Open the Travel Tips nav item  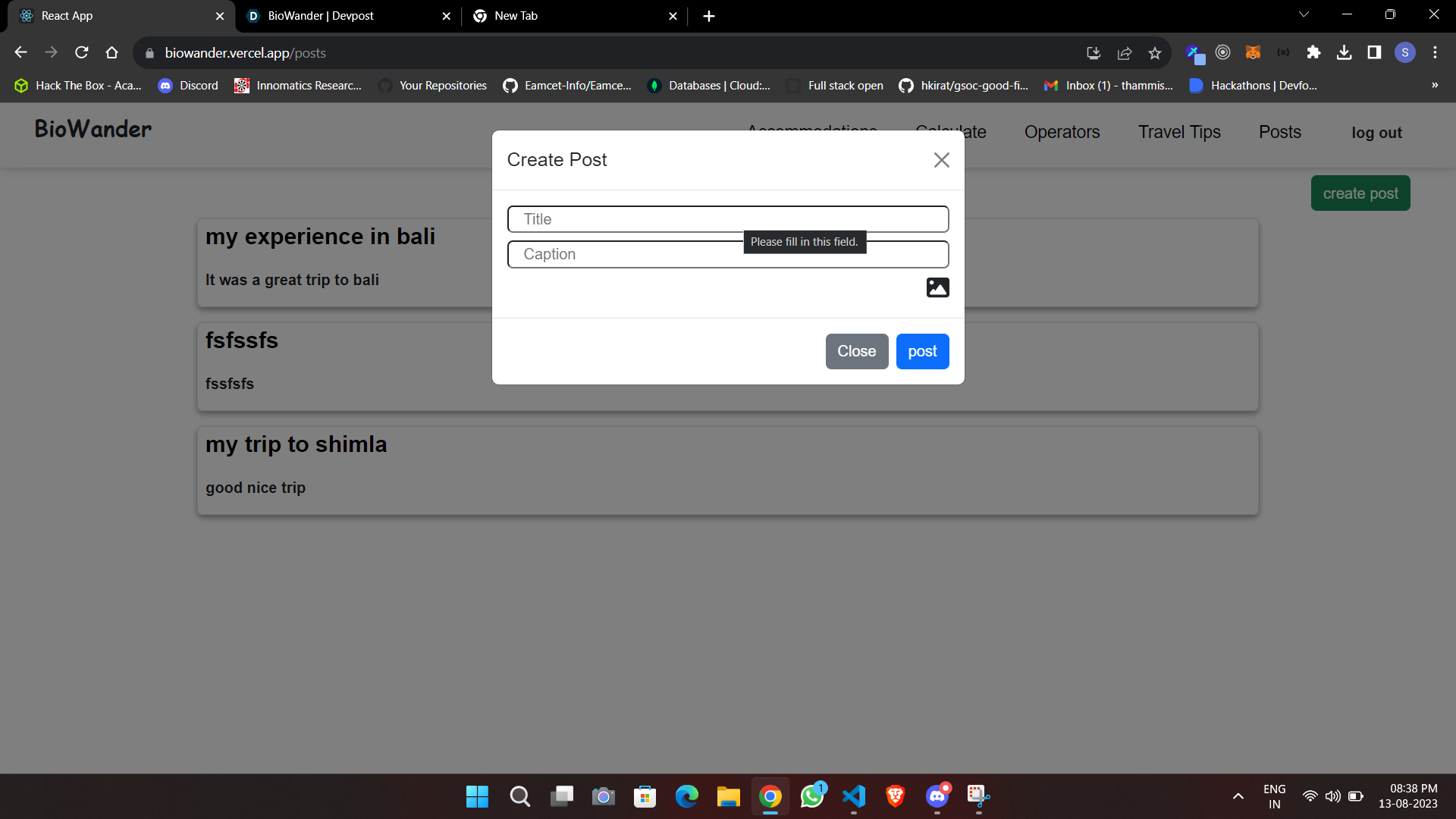tap(1178, 132)
